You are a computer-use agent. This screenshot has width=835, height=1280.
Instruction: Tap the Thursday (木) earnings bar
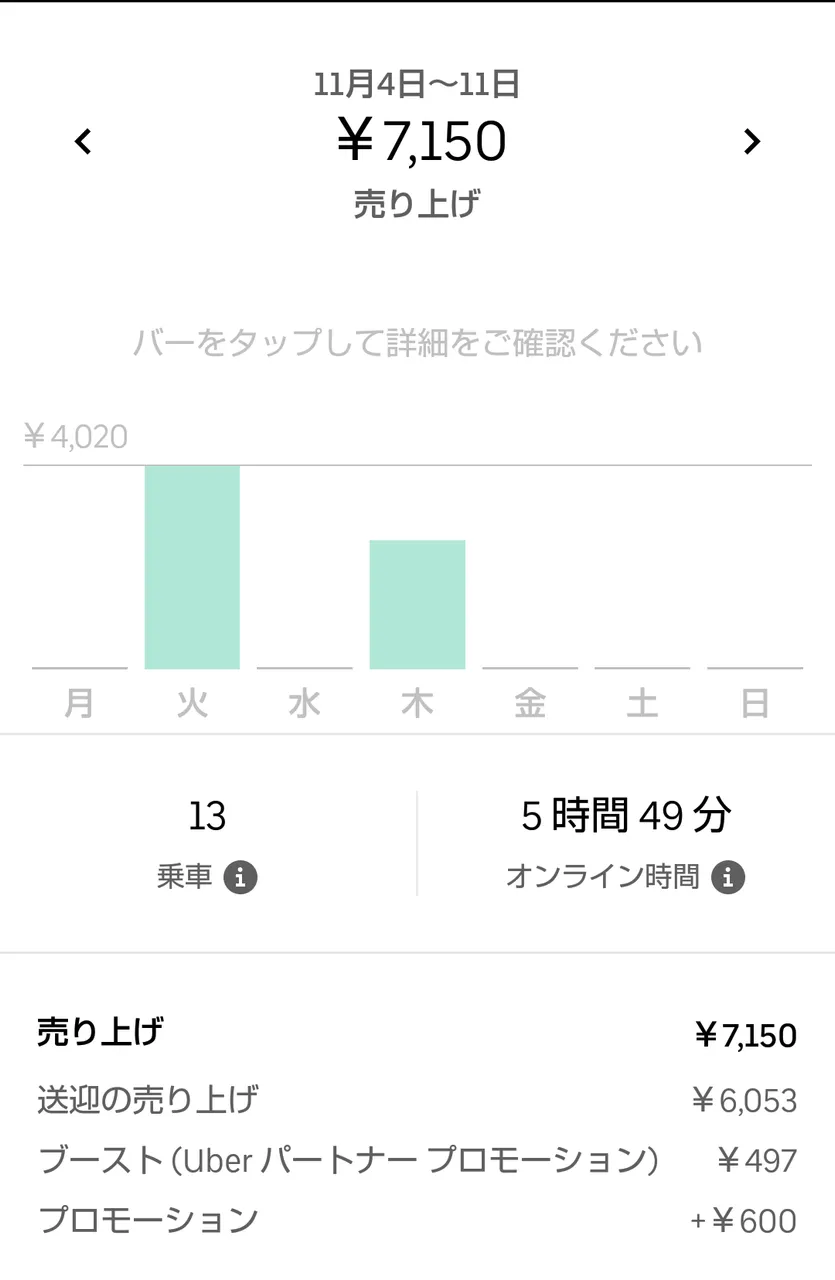[417, 604]
